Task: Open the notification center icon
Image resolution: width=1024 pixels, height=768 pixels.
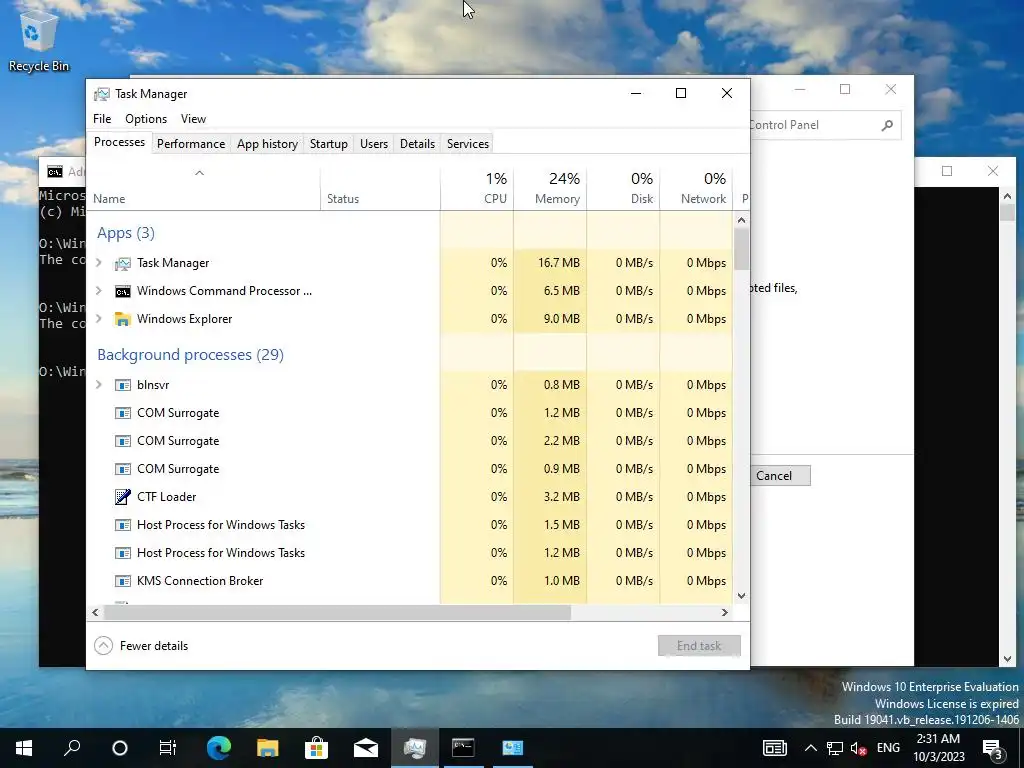Action: coord(993,749)
